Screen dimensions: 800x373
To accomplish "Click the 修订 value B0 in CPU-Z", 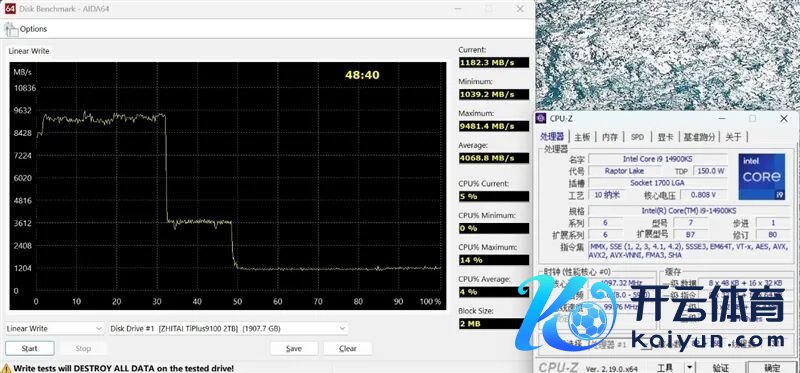I will [773, 234].
